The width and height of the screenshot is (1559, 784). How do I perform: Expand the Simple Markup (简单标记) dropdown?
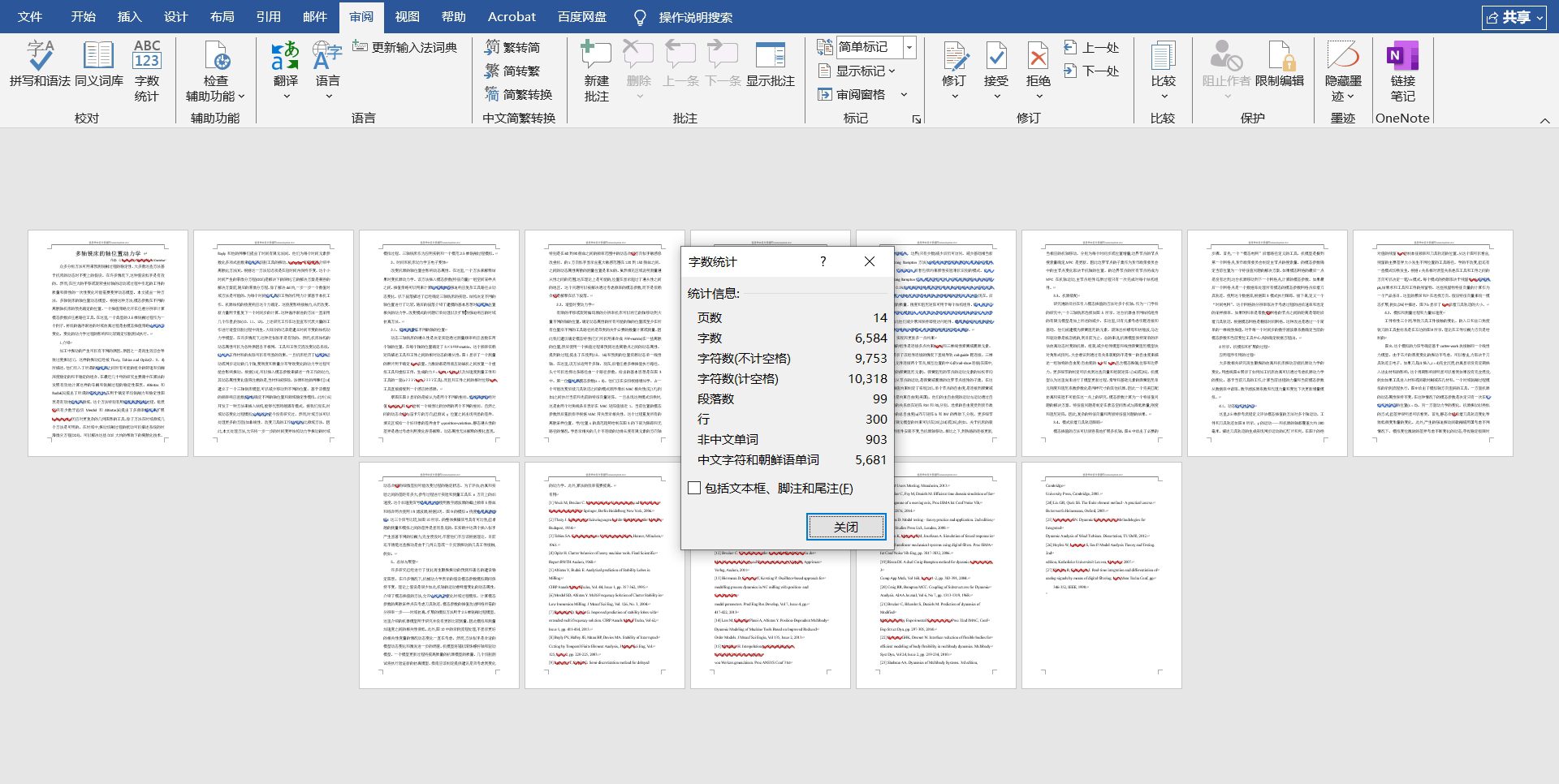pos(909,47)
